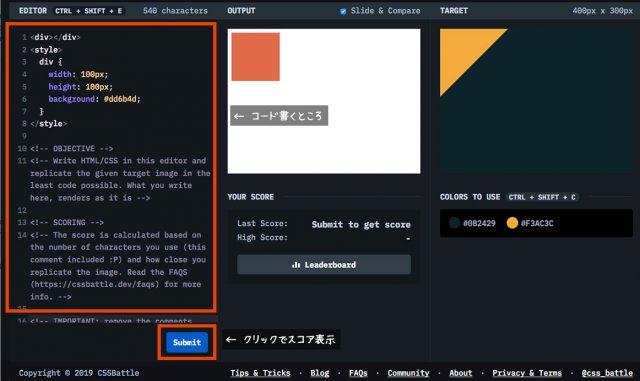Screen dimensions: 640x381
Task: Click the Submit button
Action: point(187,342)
